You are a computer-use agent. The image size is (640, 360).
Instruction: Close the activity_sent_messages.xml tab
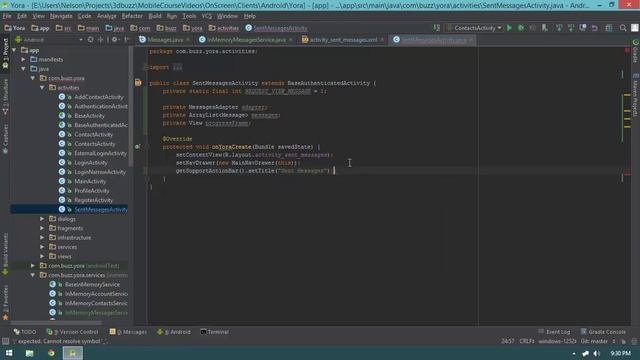(x=382, y=40)
